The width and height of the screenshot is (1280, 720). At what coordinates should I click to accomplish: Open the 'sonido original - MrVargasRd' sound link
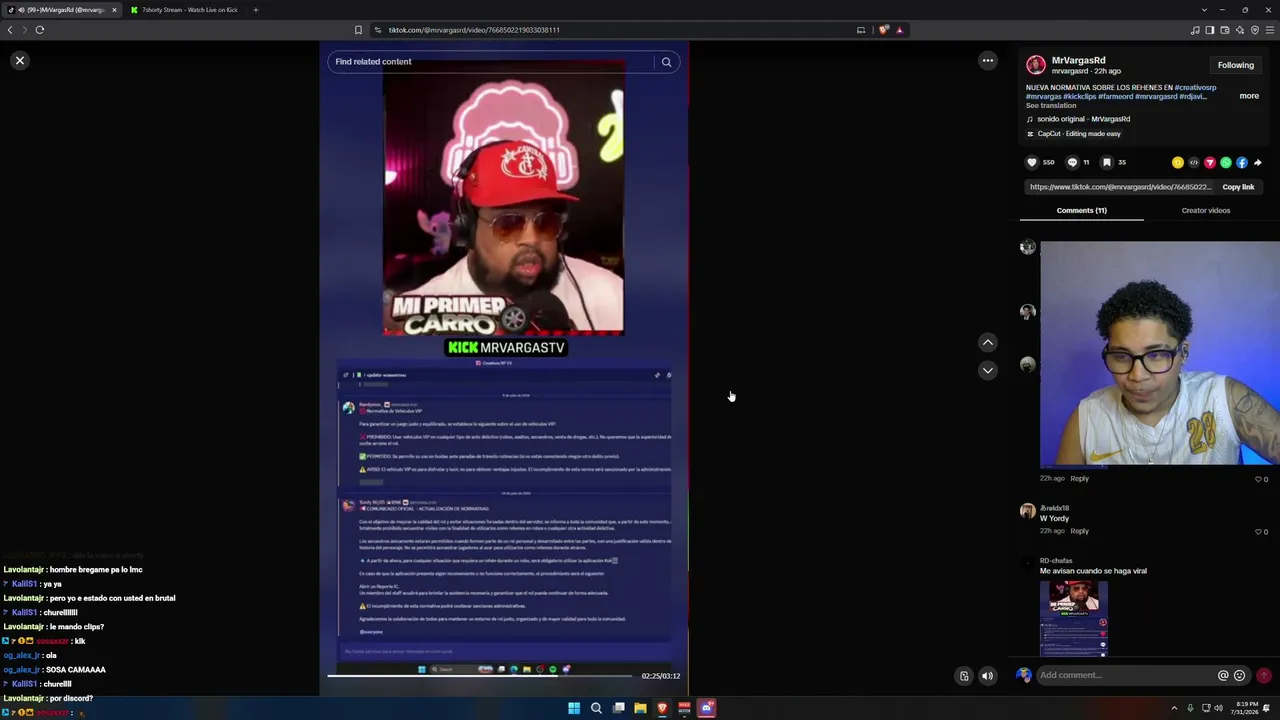click(1083, 119)
